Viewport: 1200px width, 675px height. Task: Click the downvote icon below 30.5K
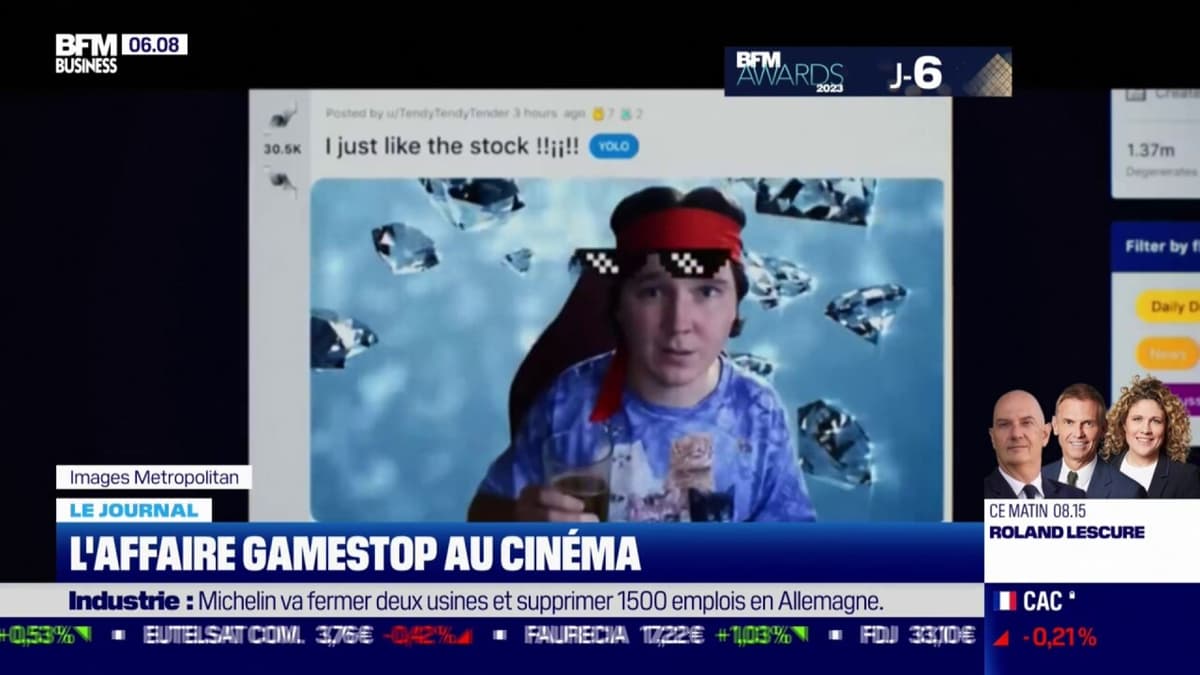point(282,181)
